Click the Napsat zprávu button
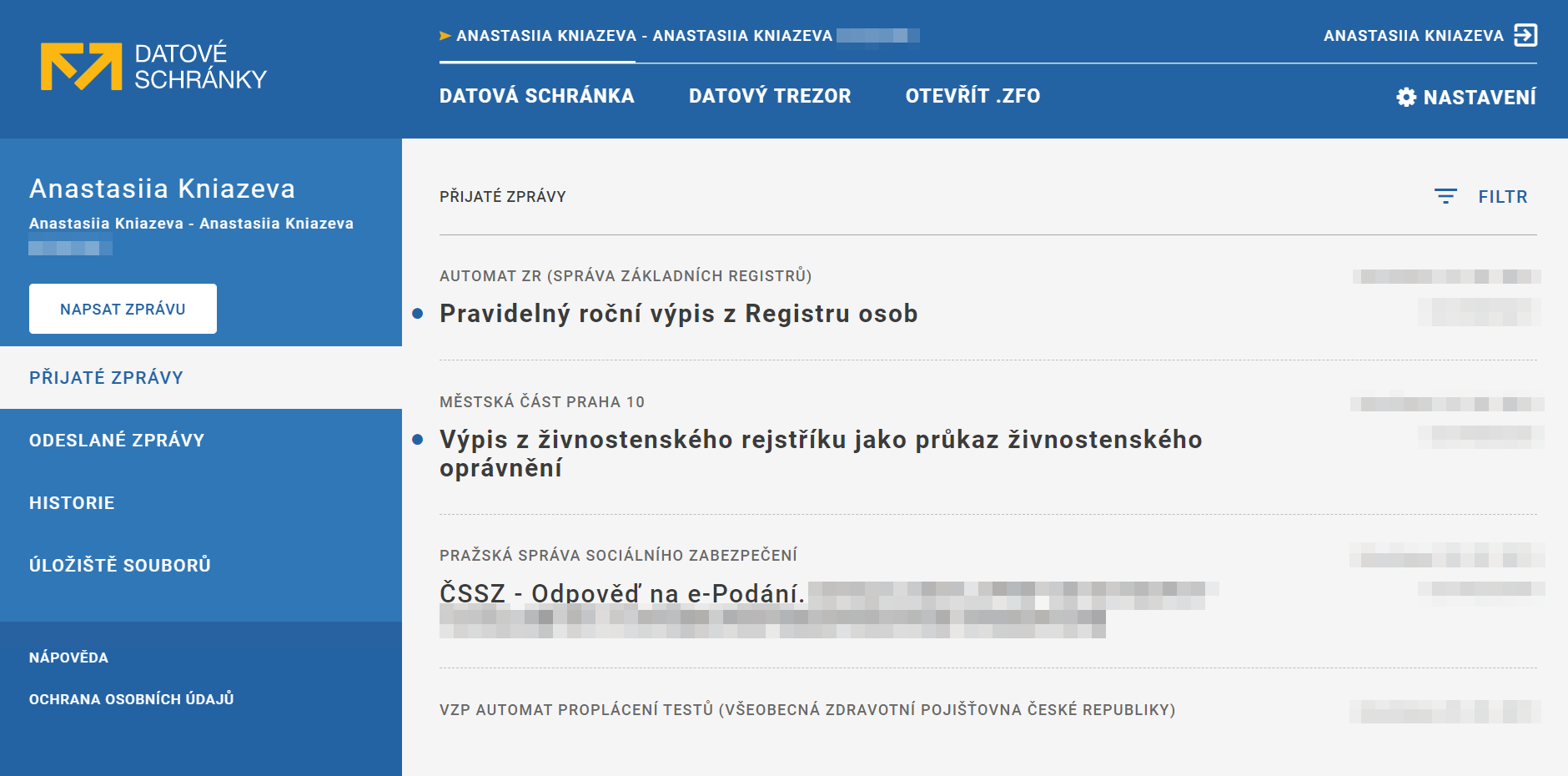1568x776 pixels. point(123,309)
